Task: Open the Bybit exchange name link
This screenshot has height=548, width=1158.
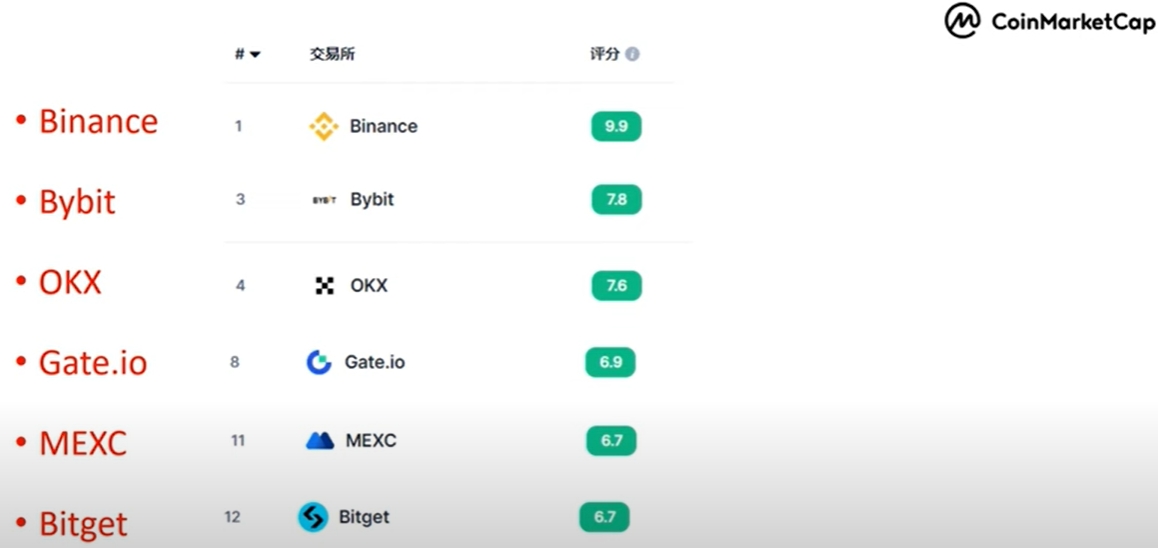Action: [372, 199]
